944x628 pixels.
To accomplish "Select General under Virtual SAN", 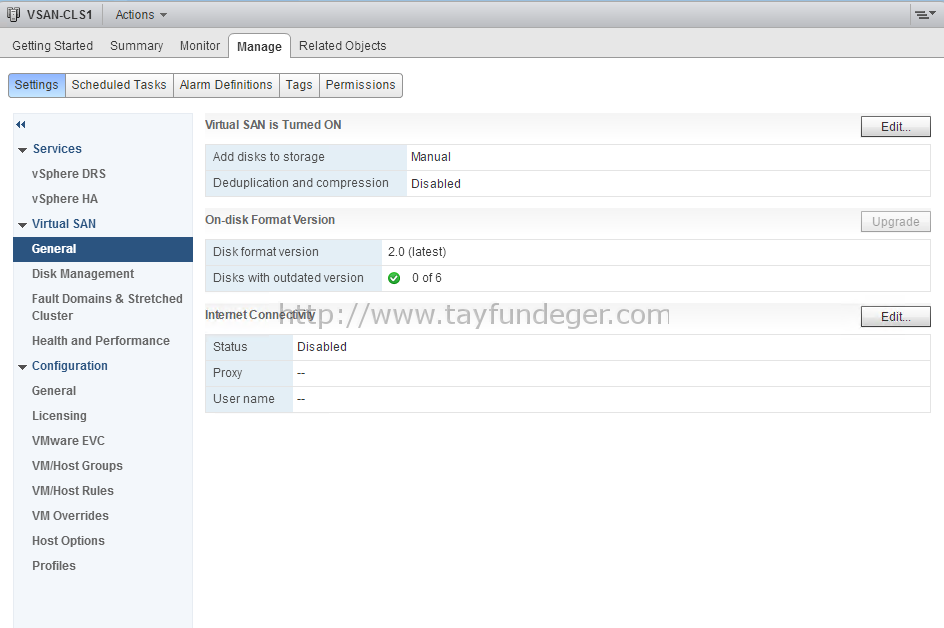I will [x=103, y=249].
